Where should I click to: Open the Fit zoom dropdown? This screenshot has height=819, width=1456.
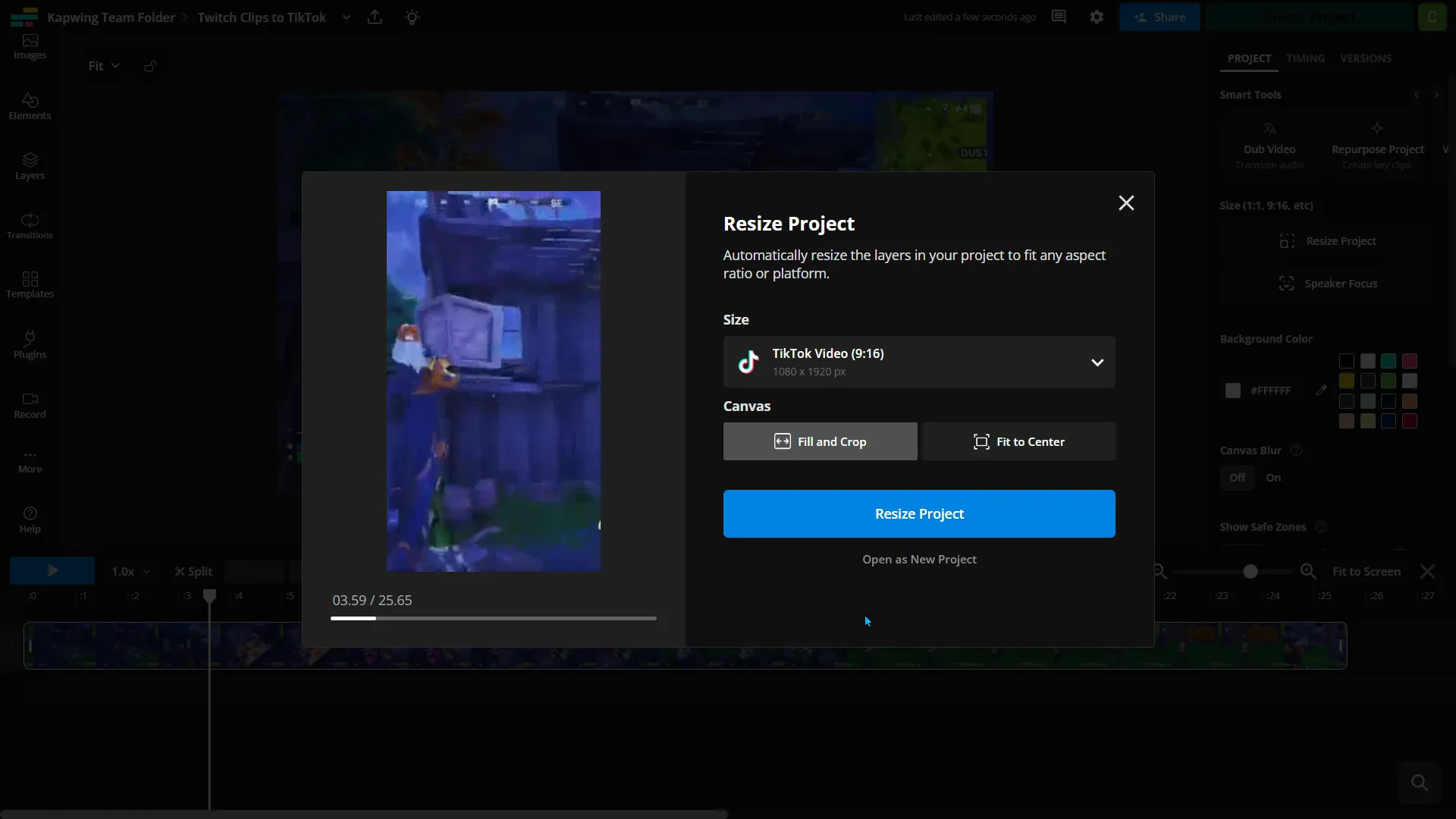104,66
